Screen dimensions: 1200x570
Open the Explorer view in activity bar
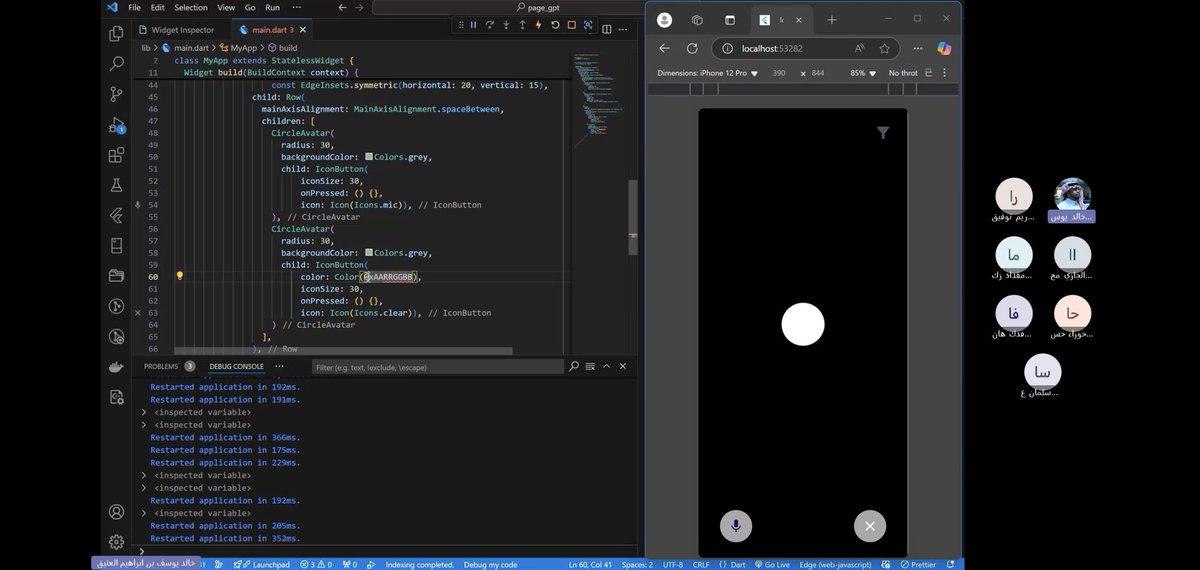(x=117, y=33)
